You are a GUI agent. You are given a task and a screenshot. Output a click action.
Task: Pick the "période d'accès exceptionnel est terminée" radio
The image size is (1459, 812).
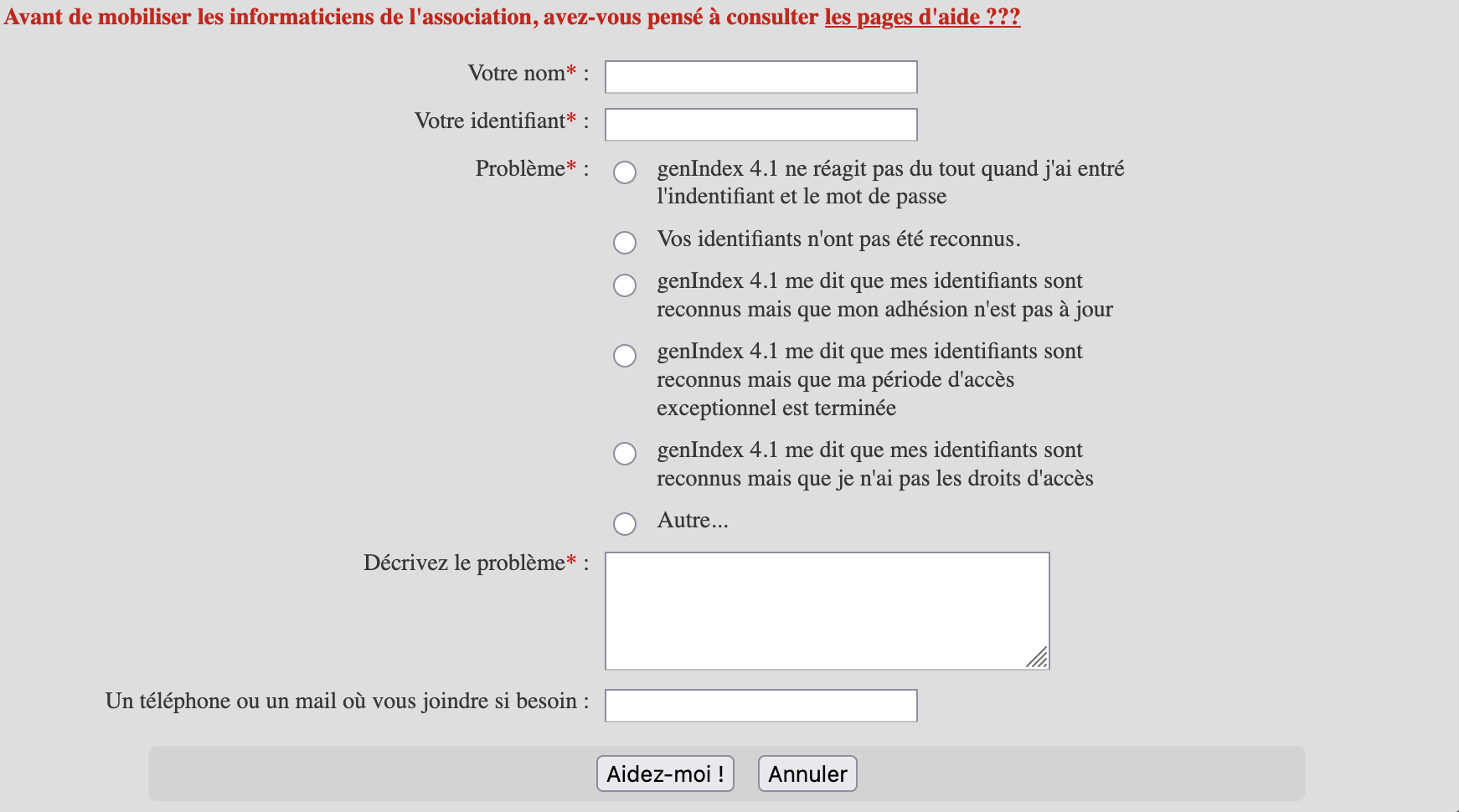click(x=625, y=356)
